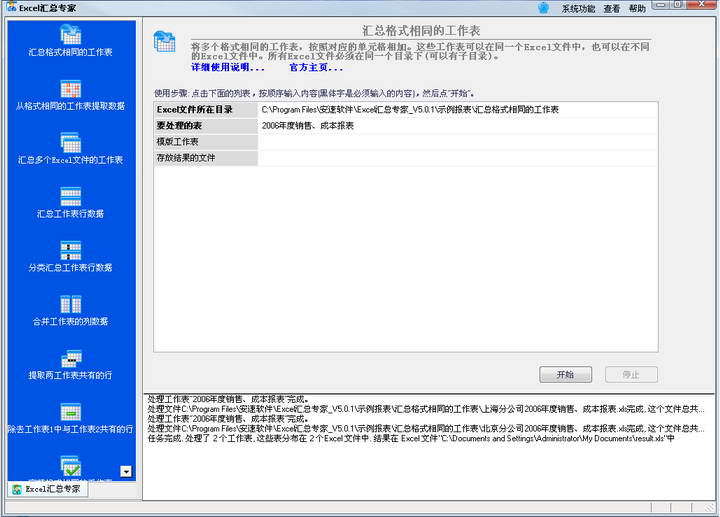Click the empty 模板工作表 value field

click(458, 142)
